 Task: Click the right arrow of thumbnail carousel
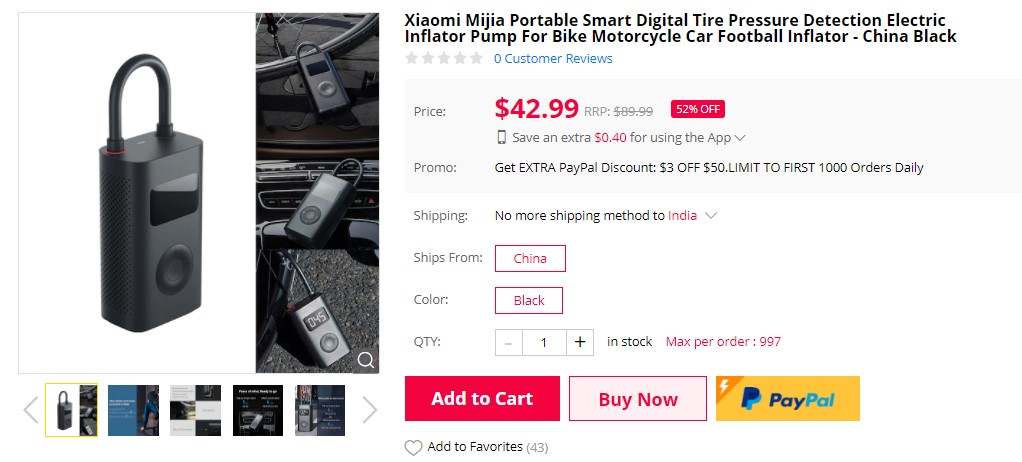tap(370, 410)
